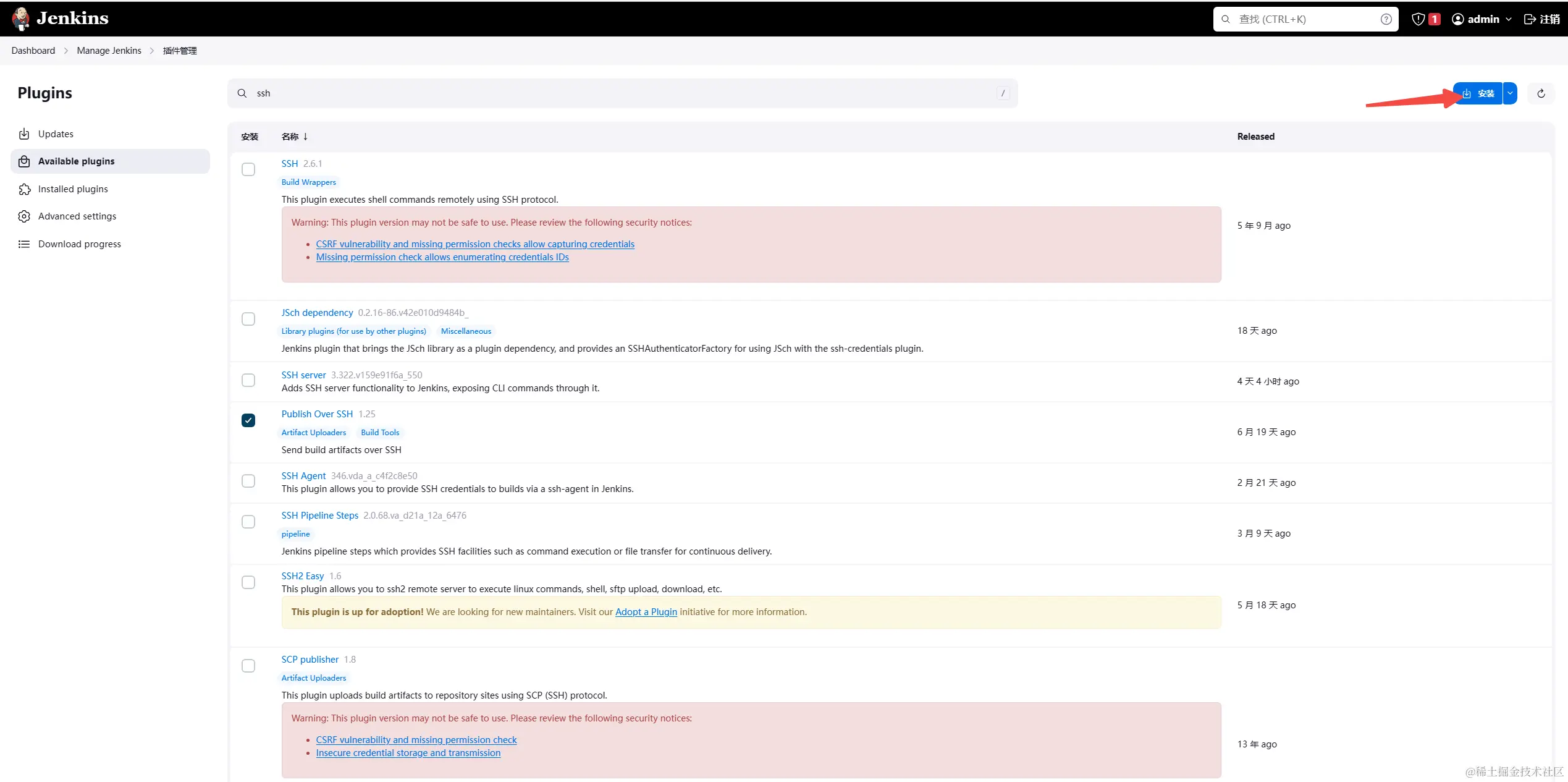
Task: Click the 注销 logout icon
Action: (x=1542, y=19)
